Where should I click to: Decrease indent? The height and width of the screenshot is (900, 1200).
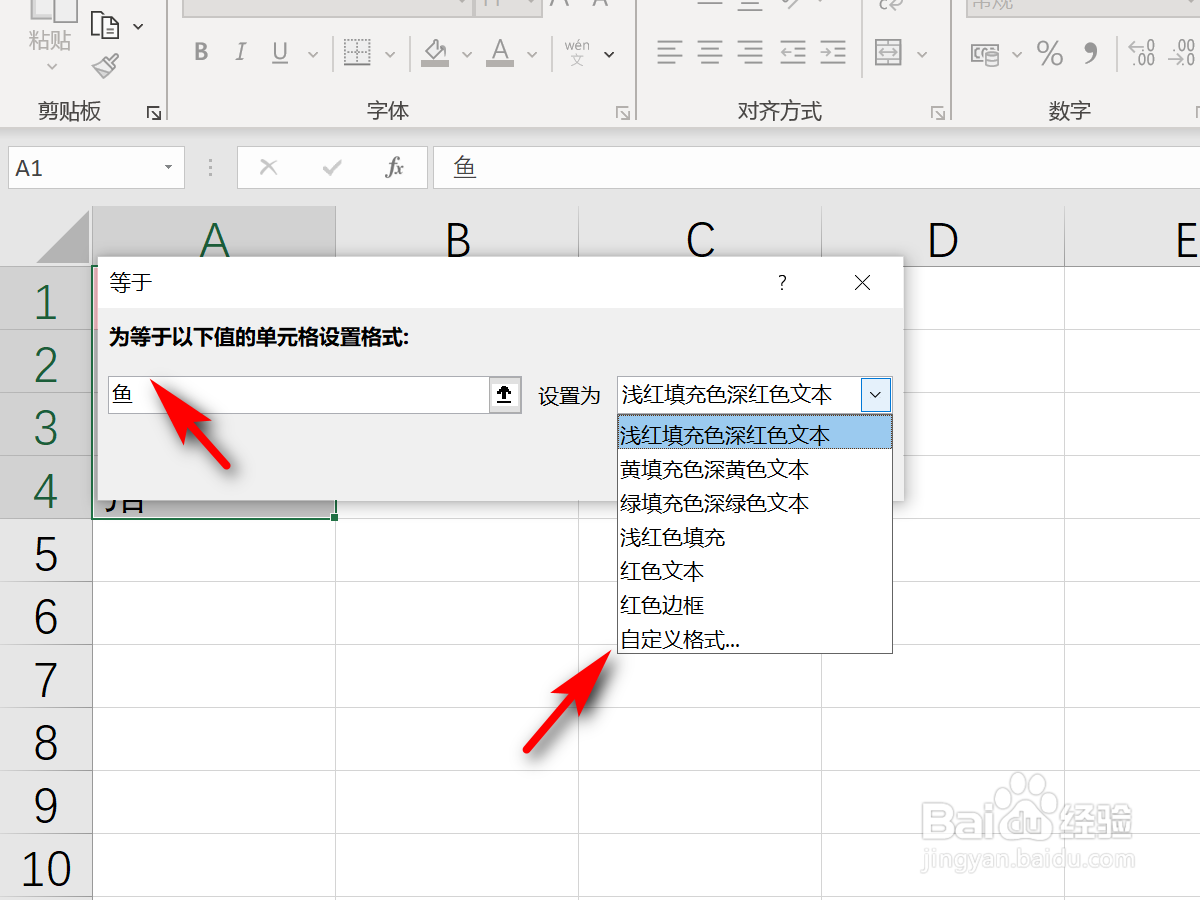pos(793,52)
